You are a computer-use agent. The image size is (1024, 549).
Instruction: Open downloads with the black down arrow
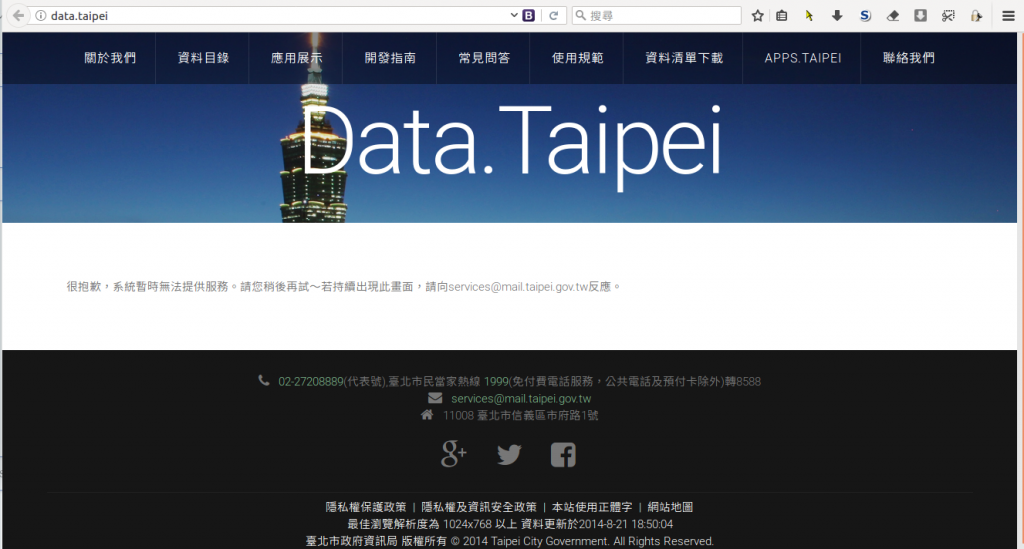837,16
